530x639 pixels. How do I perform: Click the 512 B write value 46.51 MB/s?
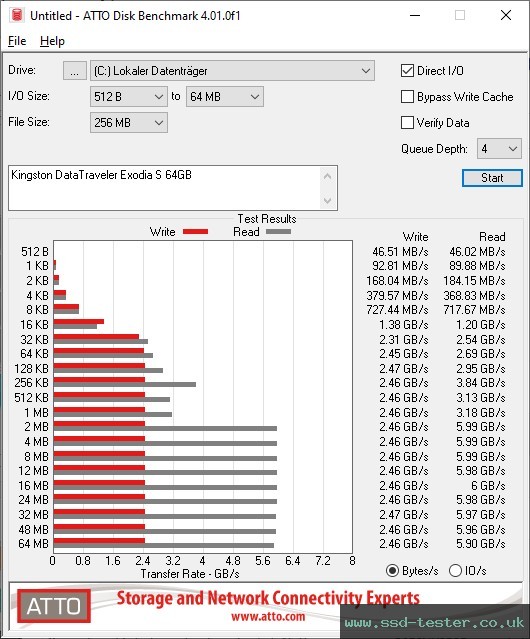400,251
